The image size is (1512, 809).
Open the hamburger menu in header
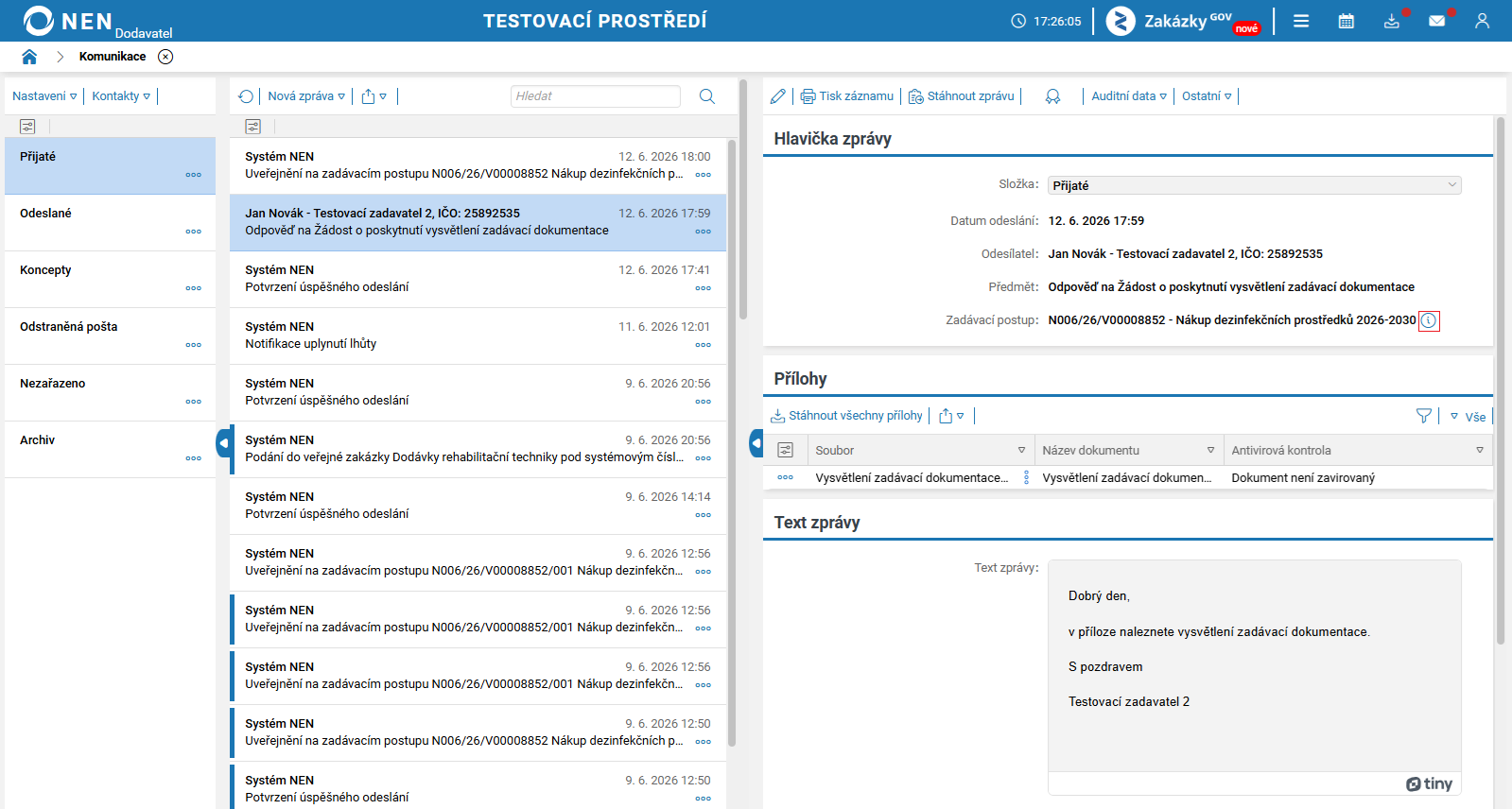(1301, 21)
